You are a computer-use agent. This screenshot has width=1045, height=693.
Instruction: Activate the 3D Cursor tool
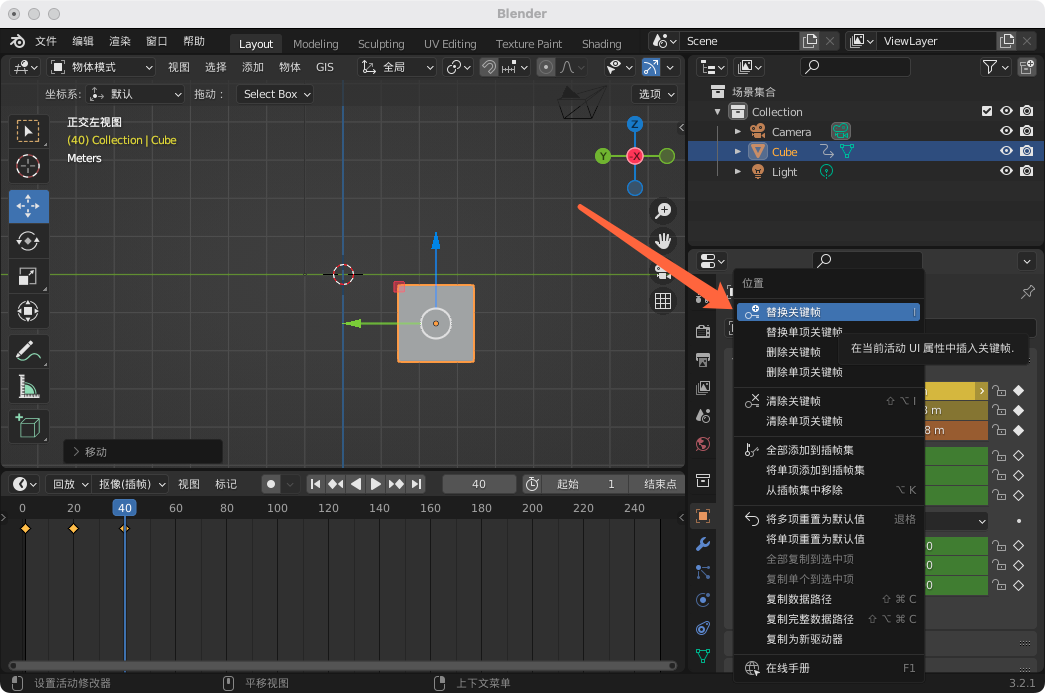pyautogui.click(x=28, y=166)
